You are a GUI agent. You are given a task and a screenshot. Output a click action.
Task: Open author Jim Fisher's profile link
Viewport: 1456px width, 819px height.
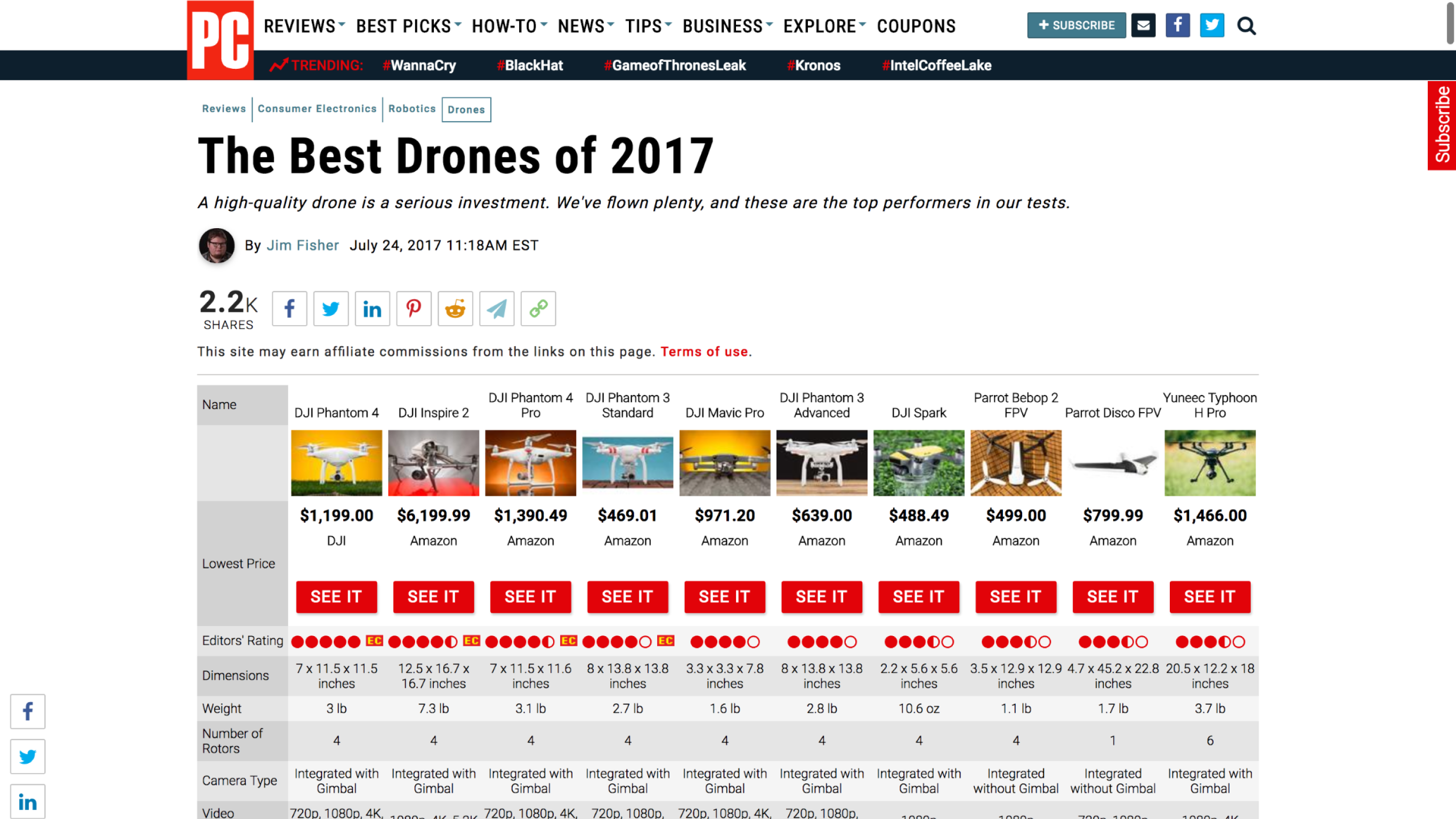(302, 245)
